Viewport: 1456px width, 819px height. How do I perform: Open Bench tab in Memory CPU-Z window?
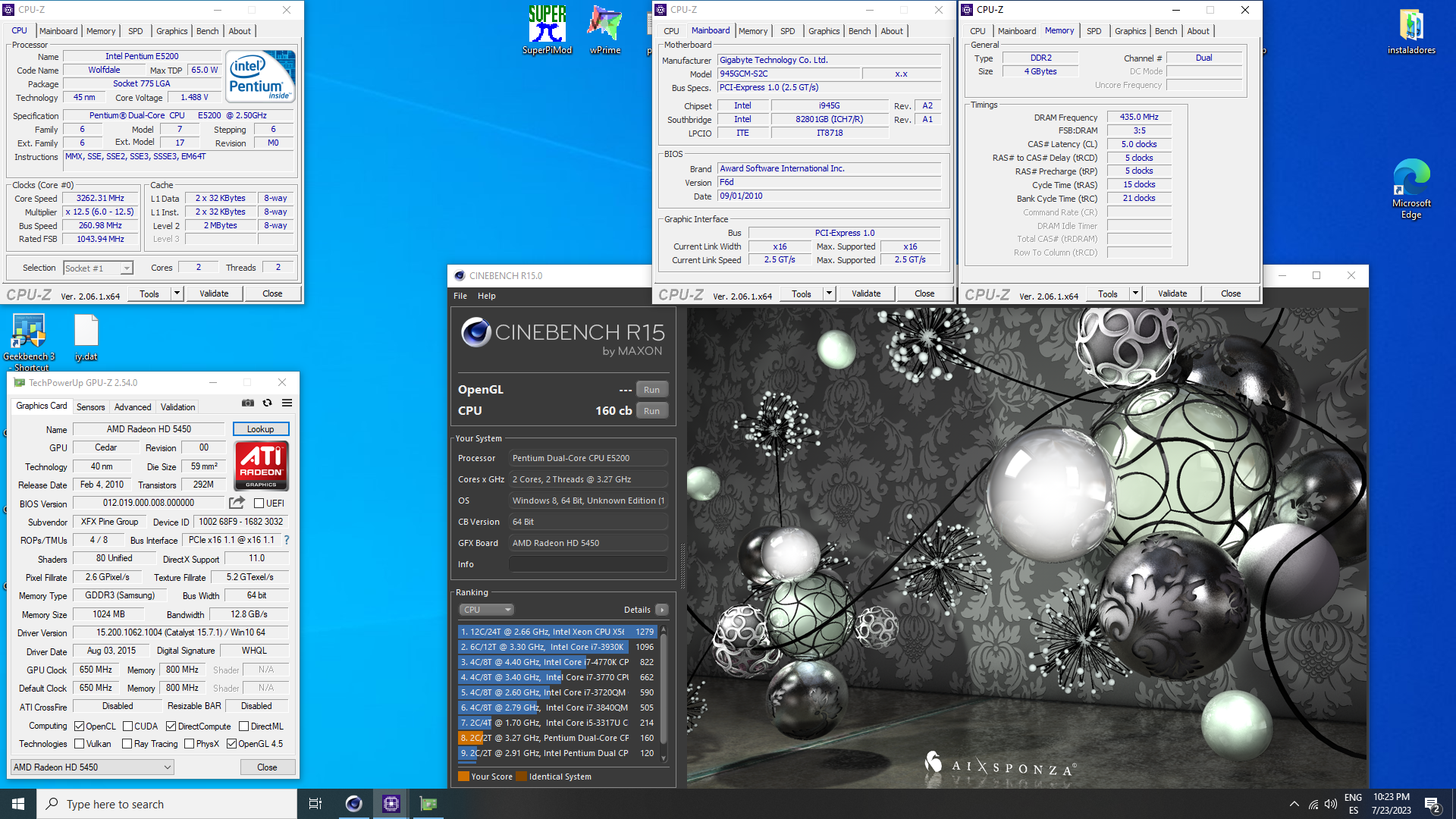[x=1166, y=31]
